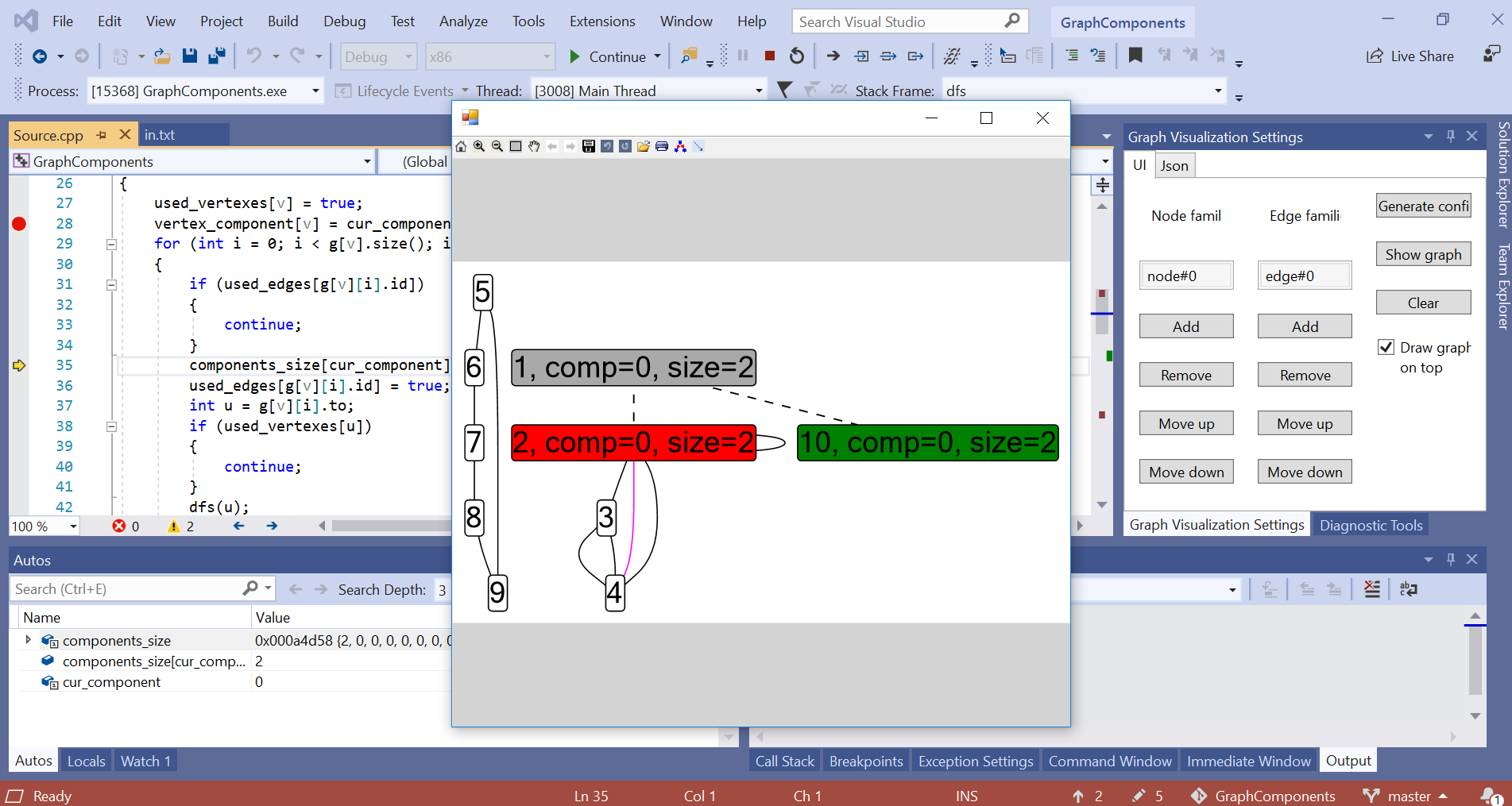The image size is (1512, 806).
Task: Open the Thread dropdown
Action: (x=759, y=91)
